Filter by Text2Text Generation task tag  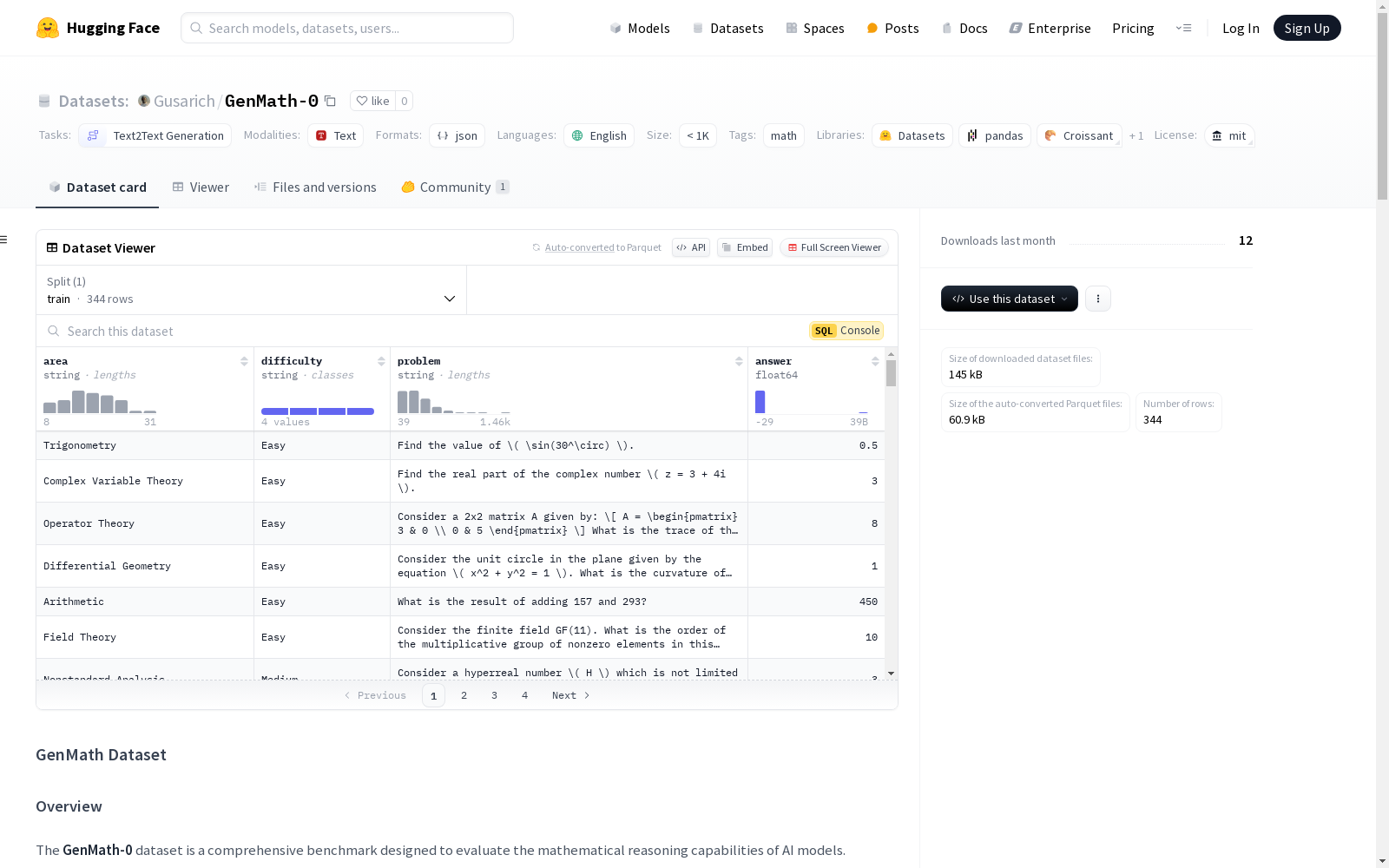(155, 135)
